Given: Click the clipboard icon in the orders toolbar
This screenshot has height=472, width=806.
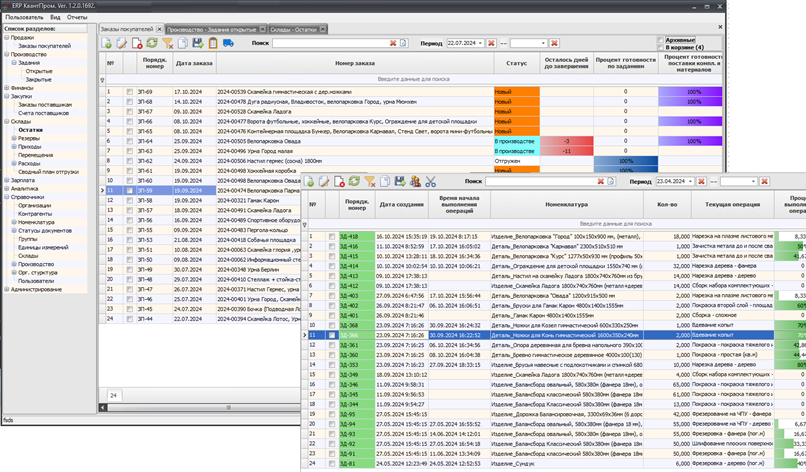Looking at the screenshot, I should click(212, 44).
